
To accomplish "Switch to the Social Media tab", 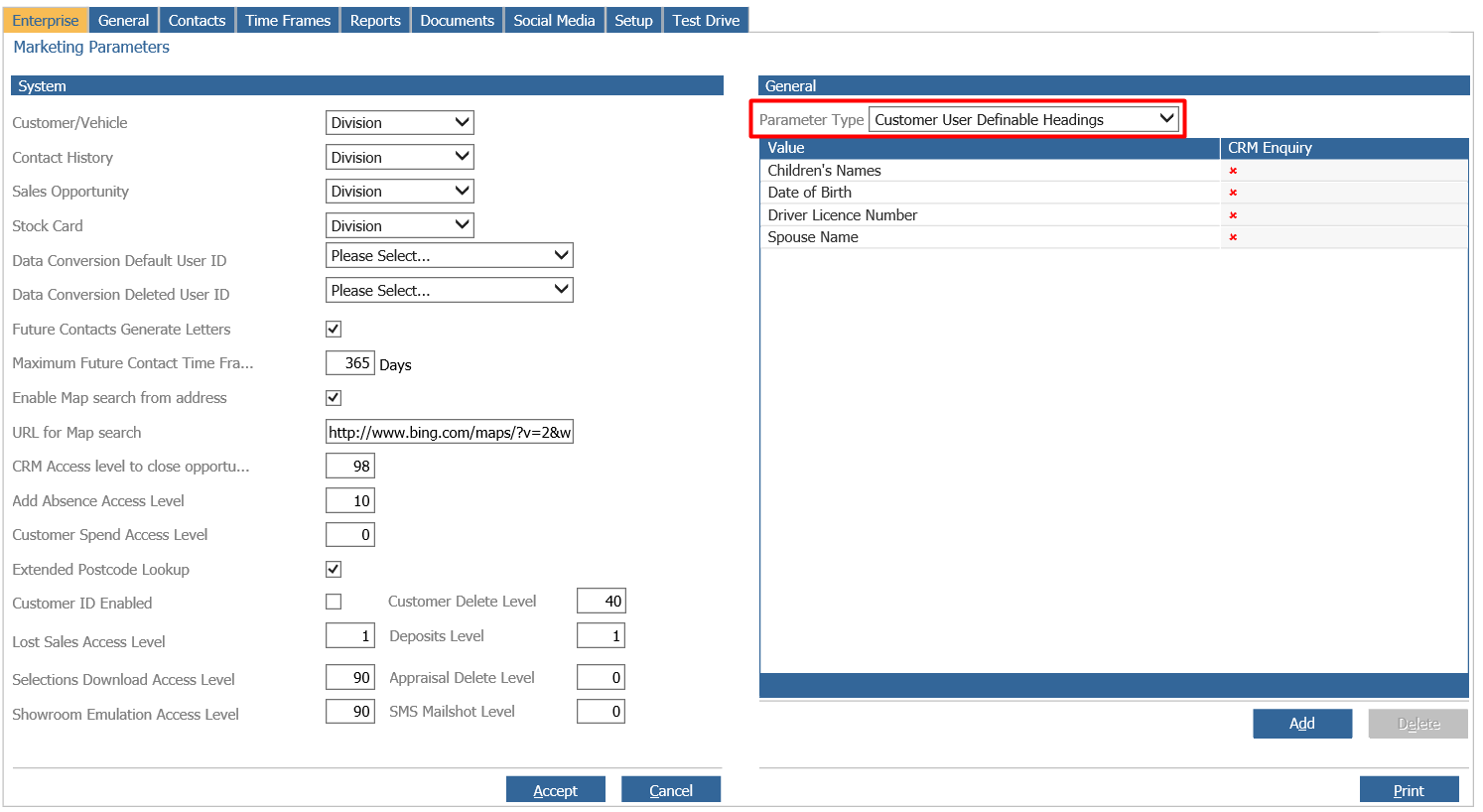I will pos(554,19).
